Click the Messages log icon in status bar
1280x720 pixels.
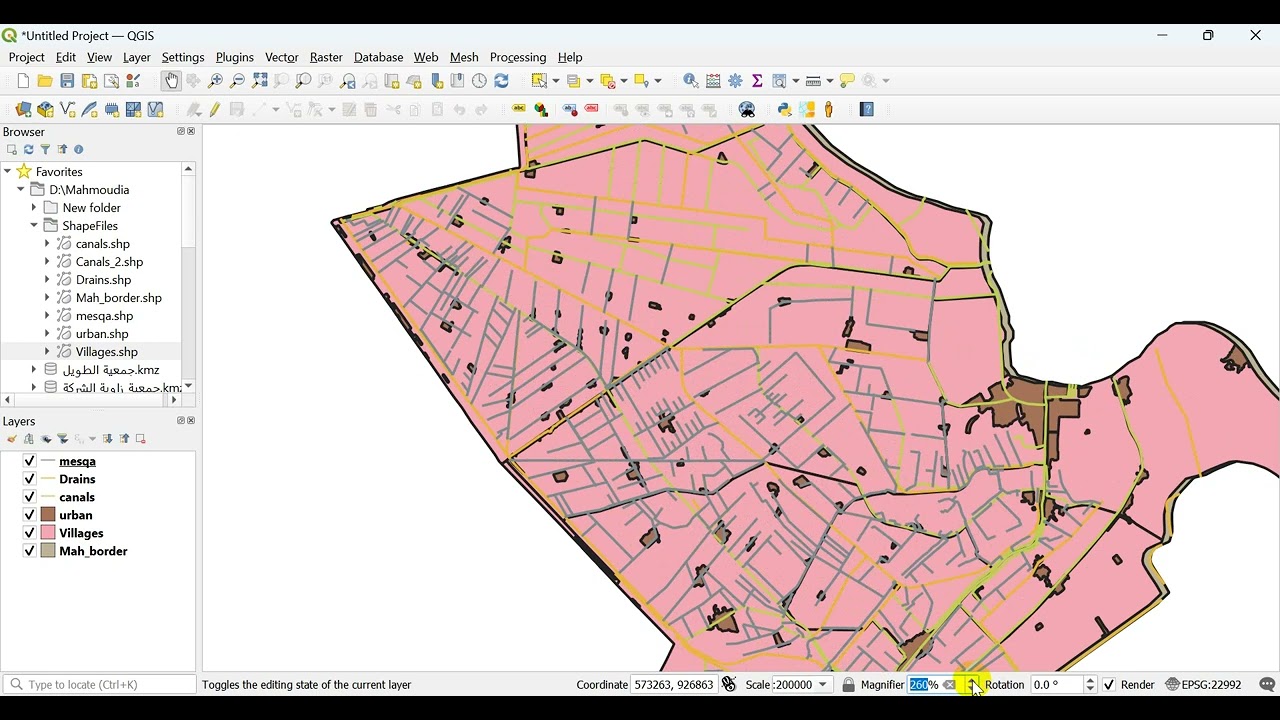pyautogui.click(x=1267, y=685)
